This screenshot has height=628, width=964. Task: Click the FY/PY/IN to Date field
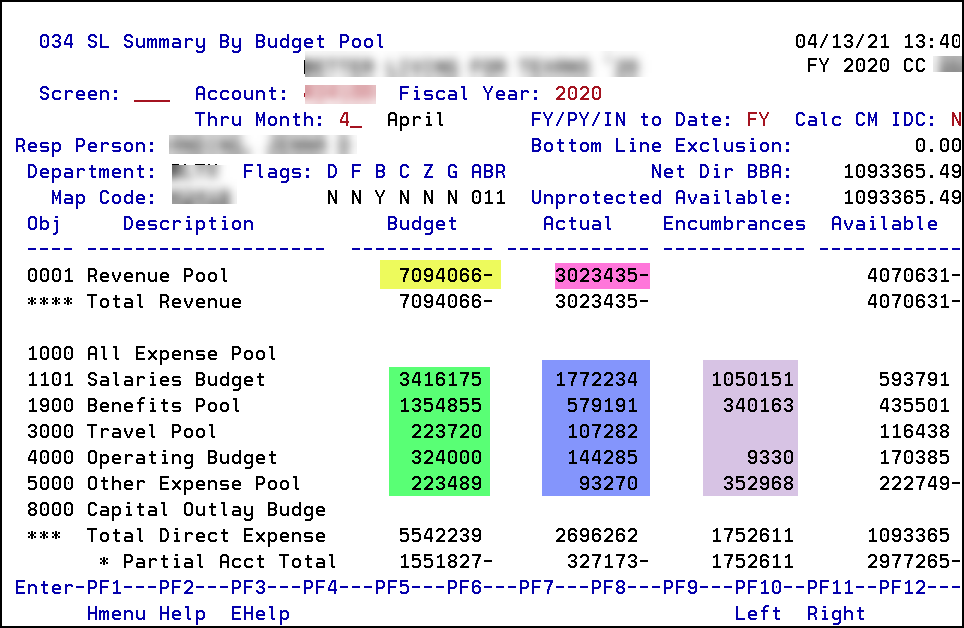(x=757, y=119)
